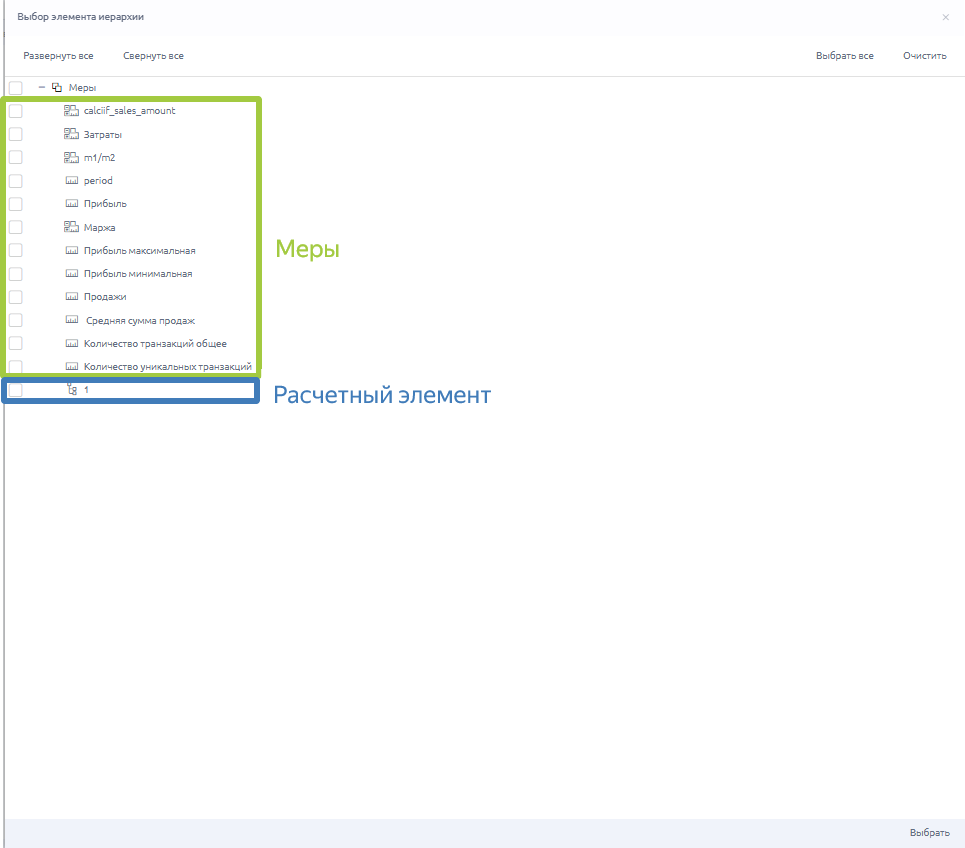Click the chart icon beside period

pos(71,181)
